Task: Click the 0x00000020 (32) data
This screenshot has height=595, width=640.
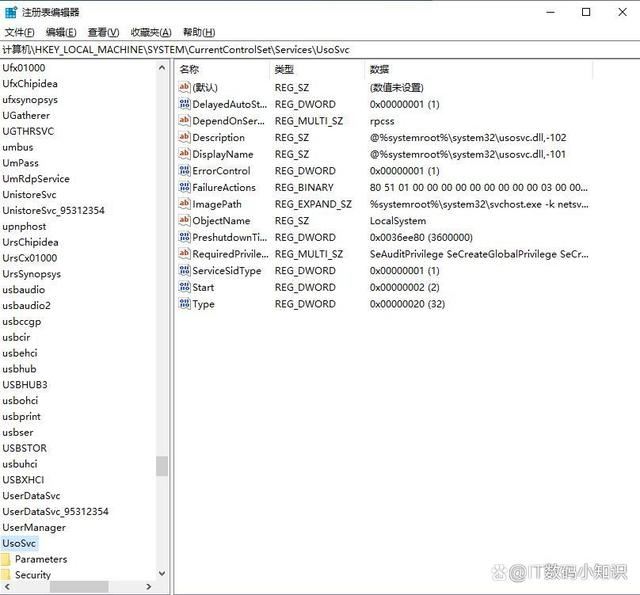Action: click(x=407, y=304)
